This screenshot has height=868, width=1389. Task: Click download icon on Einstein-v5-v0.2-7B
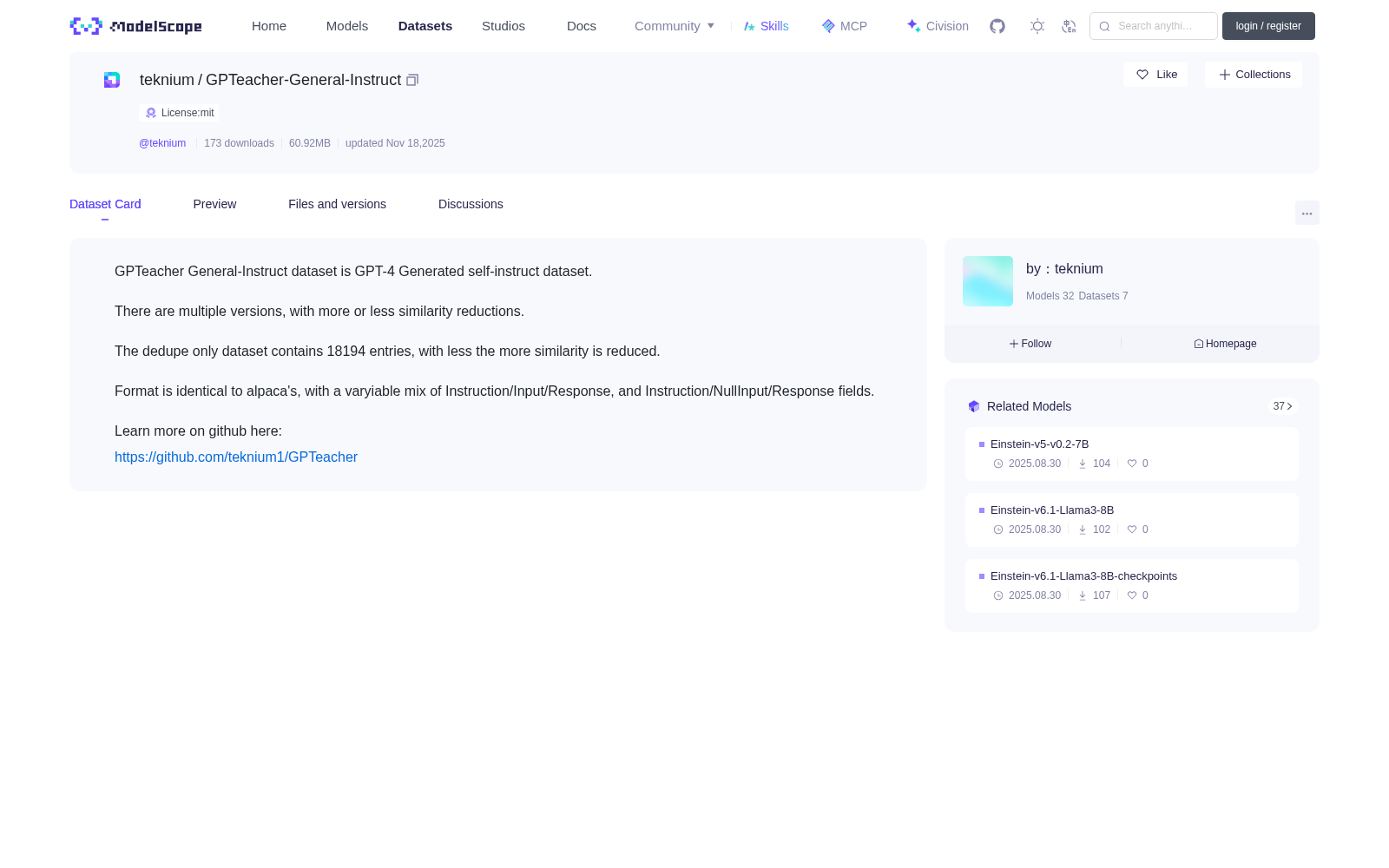coord(1083,464)
